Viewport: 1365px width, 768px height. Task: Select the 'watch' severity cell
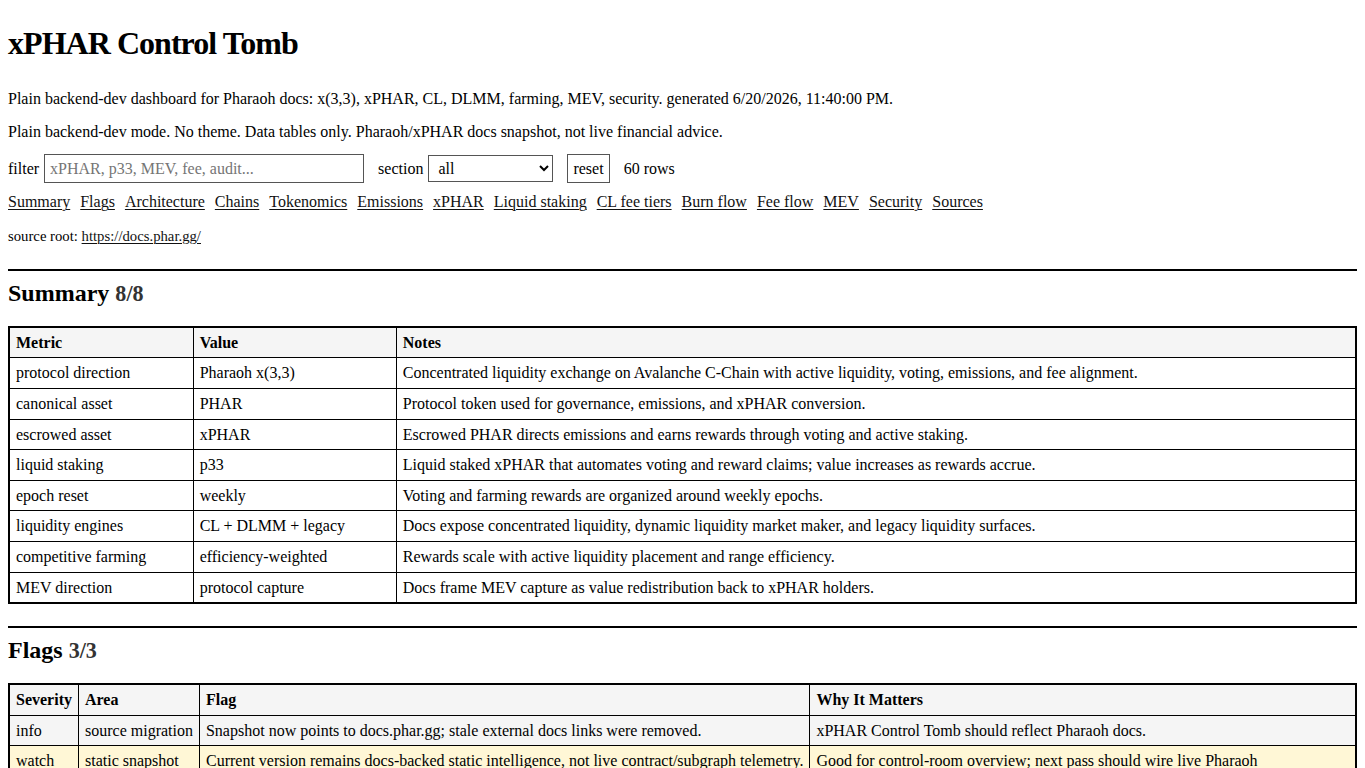44,757
